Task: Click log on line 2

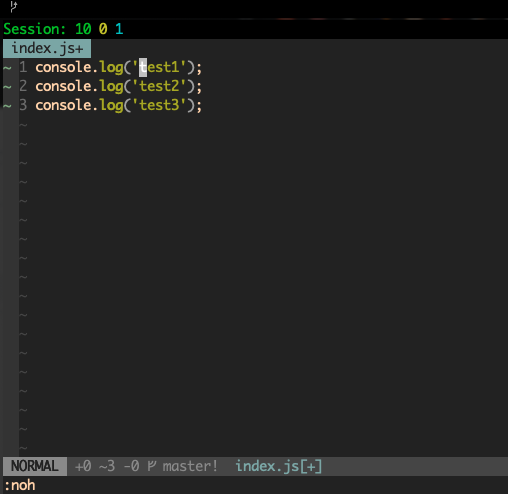Action: coord(111,87)
